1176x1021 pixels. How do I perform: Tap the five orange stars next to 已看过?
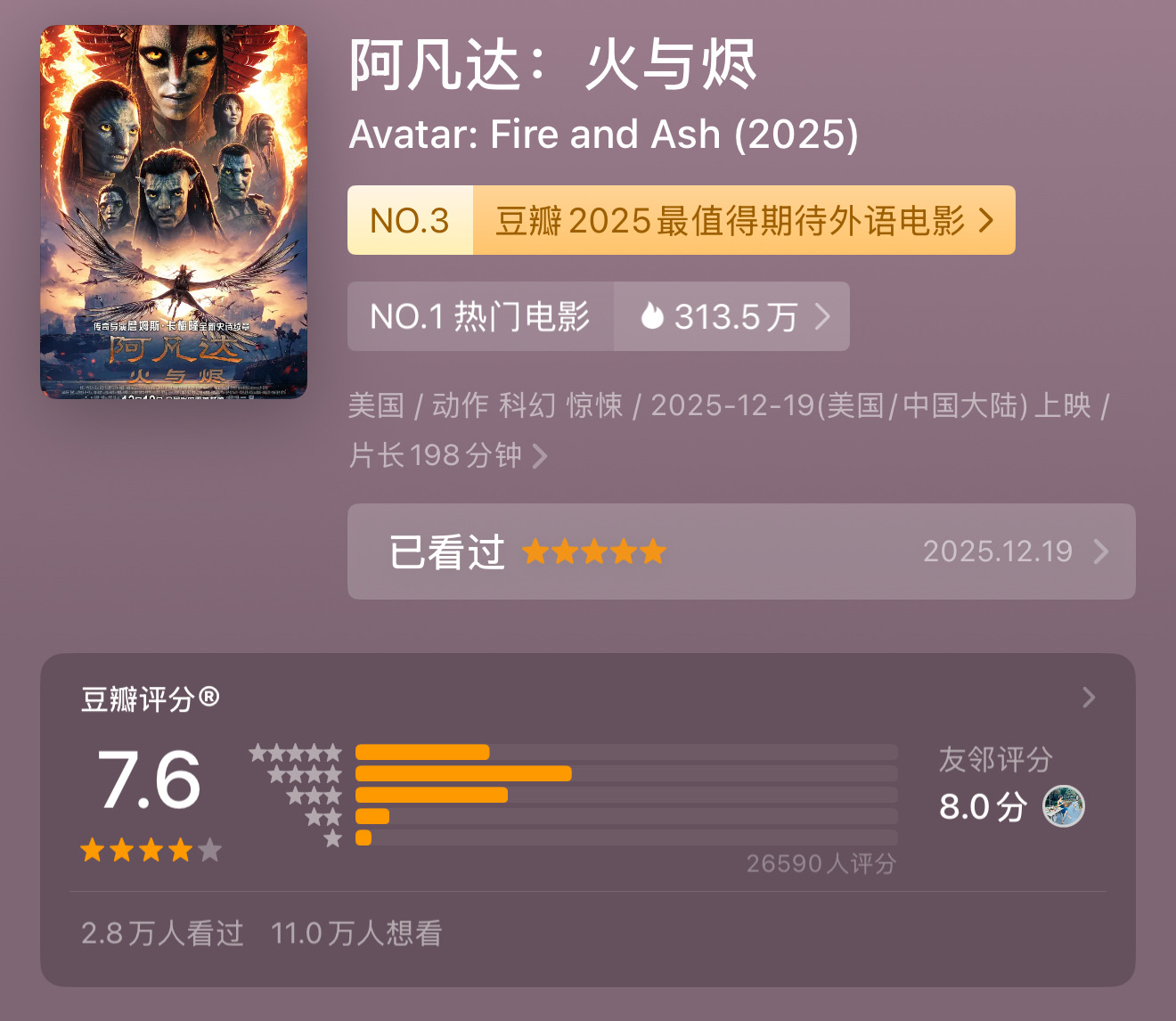tap(594, 551)
